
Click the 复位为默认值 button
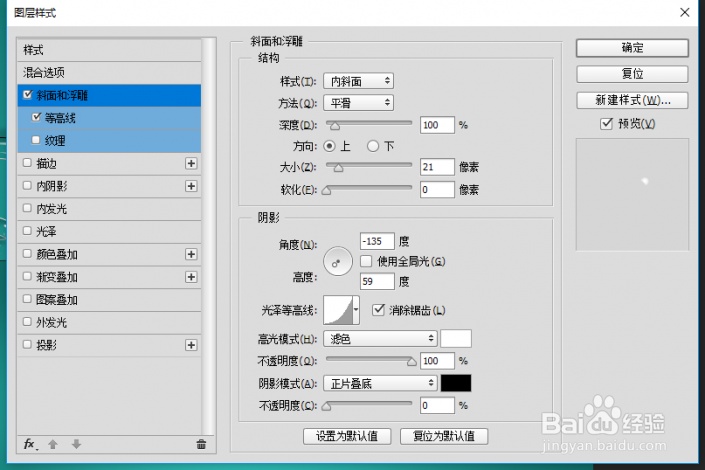[x=444, y=436]
